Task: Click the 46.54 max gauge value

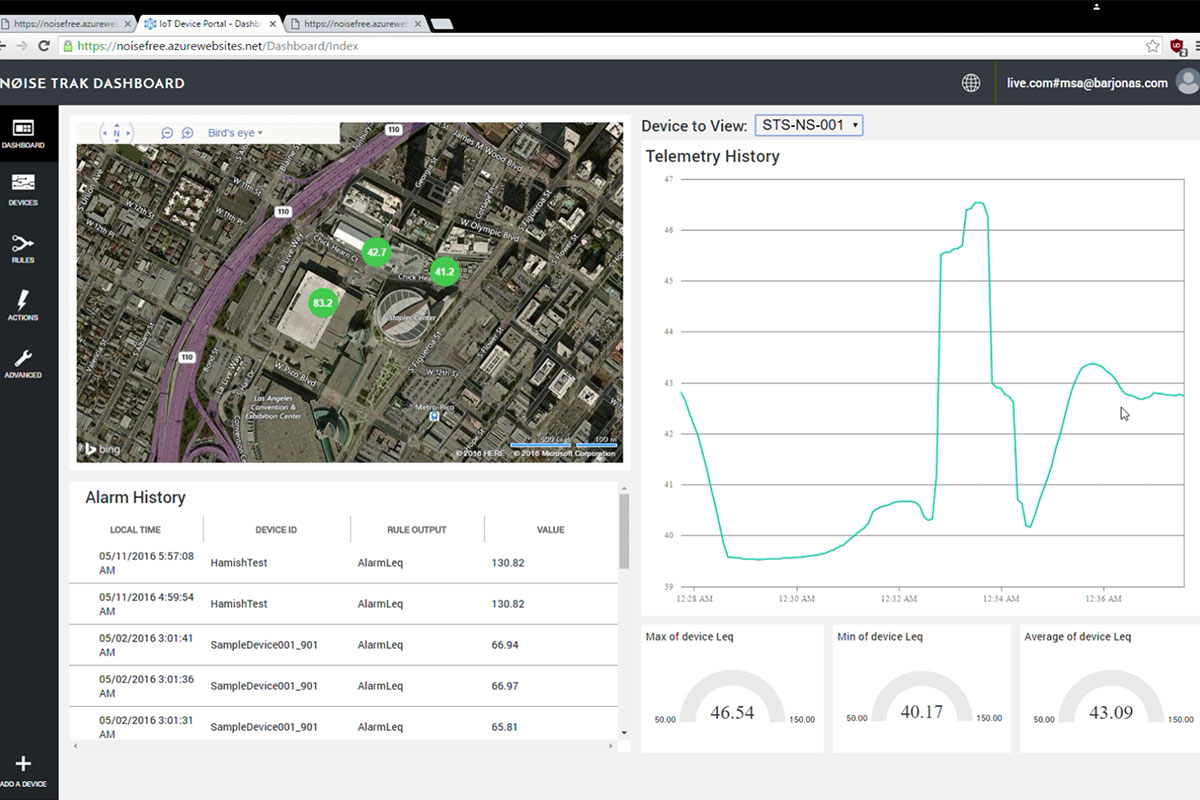Action: (x=732, y=713)
